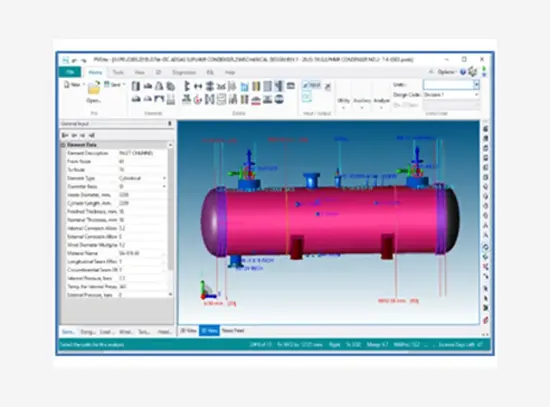The image size is (550, 407).
Task: Select the From Node row
Action: 116,161
